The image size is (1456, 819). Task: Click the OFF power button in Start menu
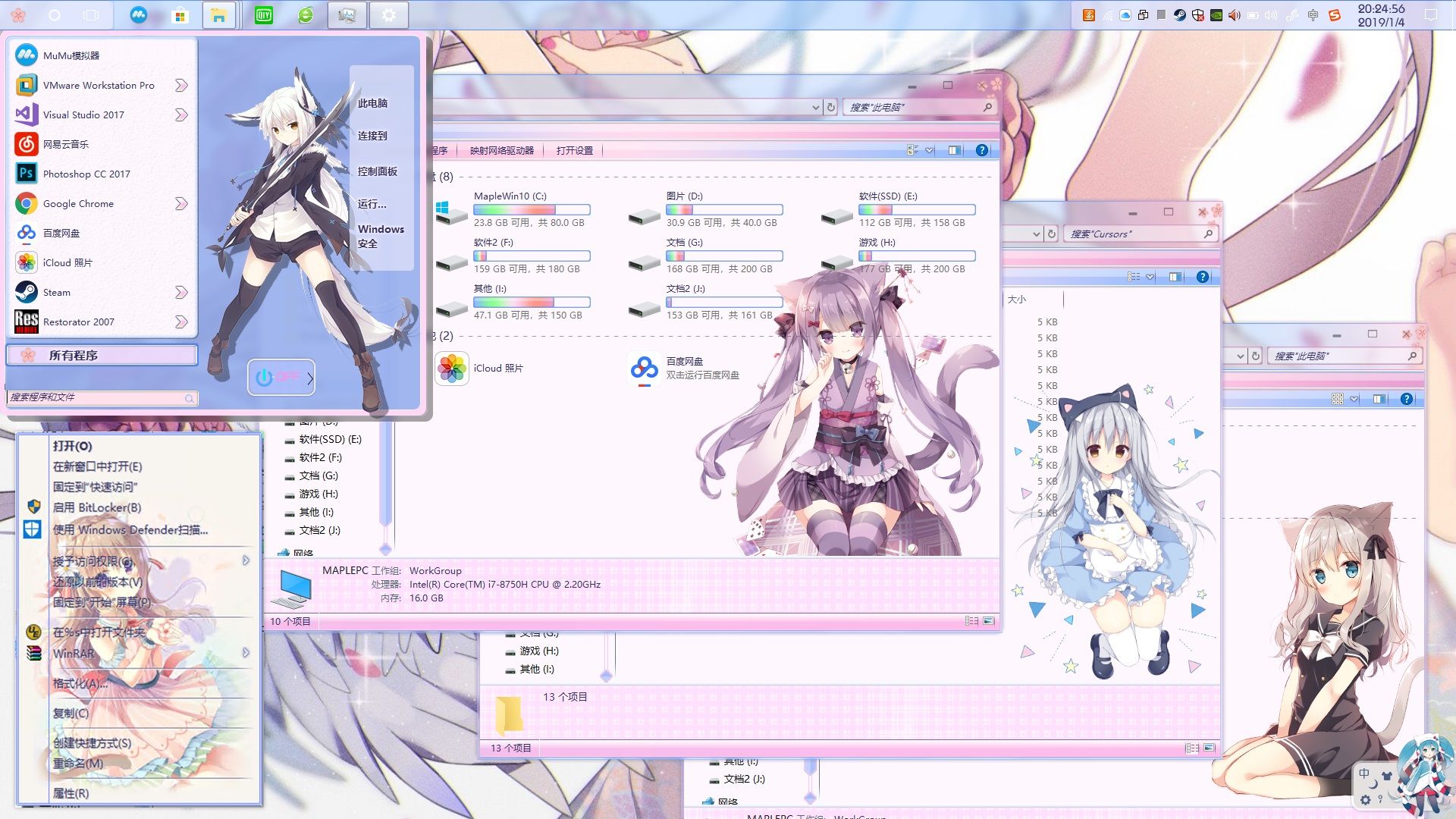[x=277, y=377]
